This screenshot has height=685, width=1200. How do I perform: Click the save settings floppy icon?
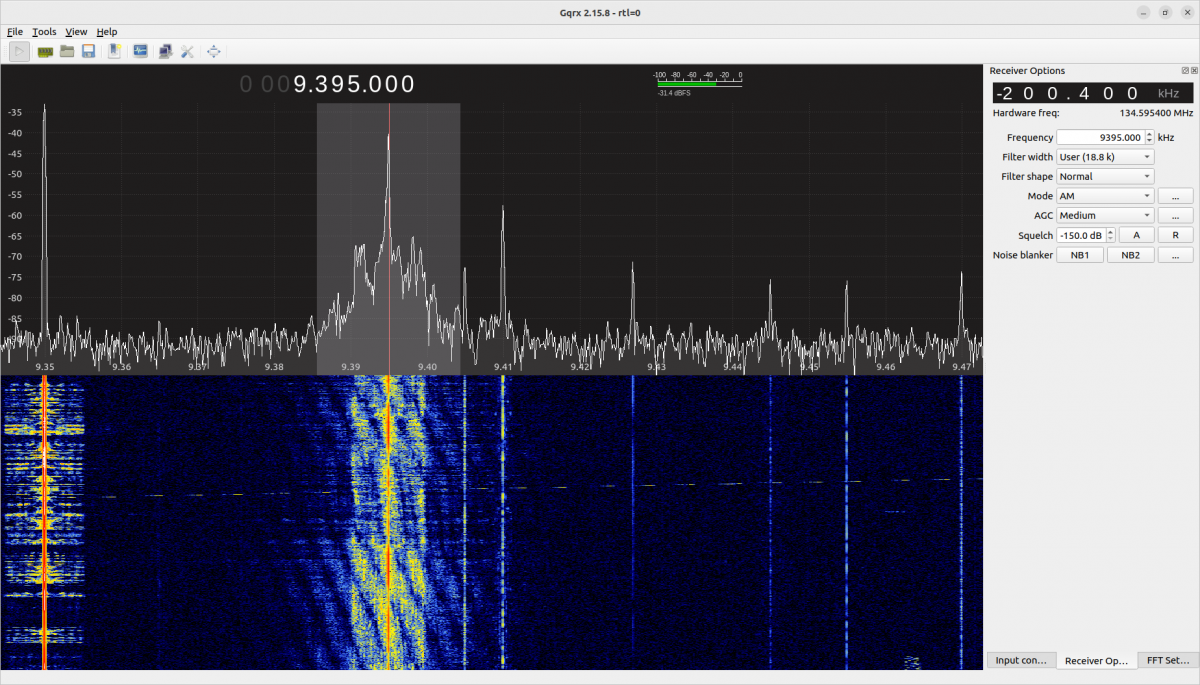pyautogui.click(x=88, y=51)
